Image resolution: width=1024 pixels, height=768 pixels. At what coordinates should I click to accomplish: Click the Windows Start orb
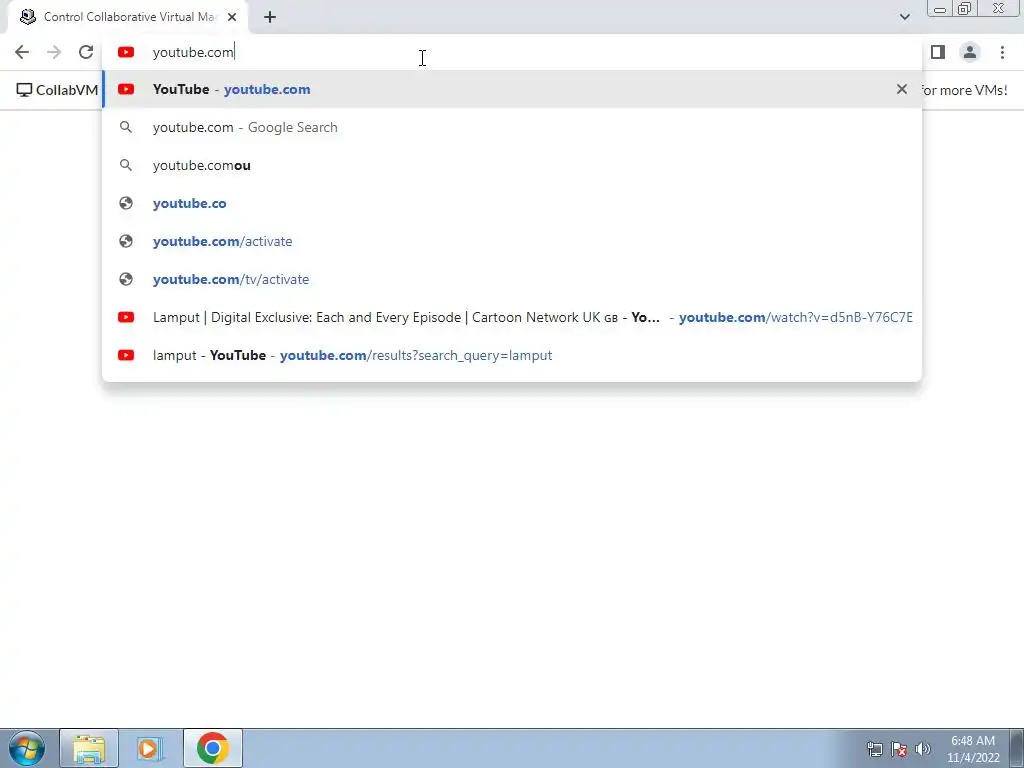click(27, 748)
